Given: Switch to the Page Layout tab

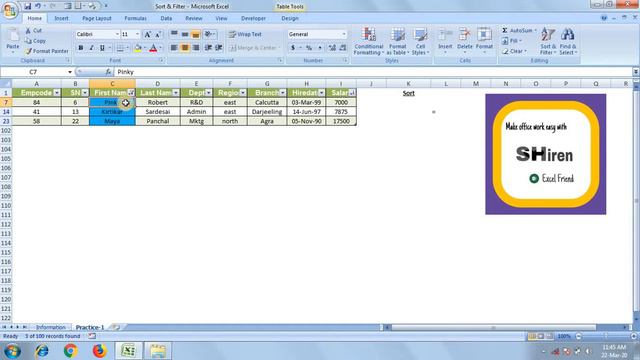Looking at the screenshot, I should 97,18.
